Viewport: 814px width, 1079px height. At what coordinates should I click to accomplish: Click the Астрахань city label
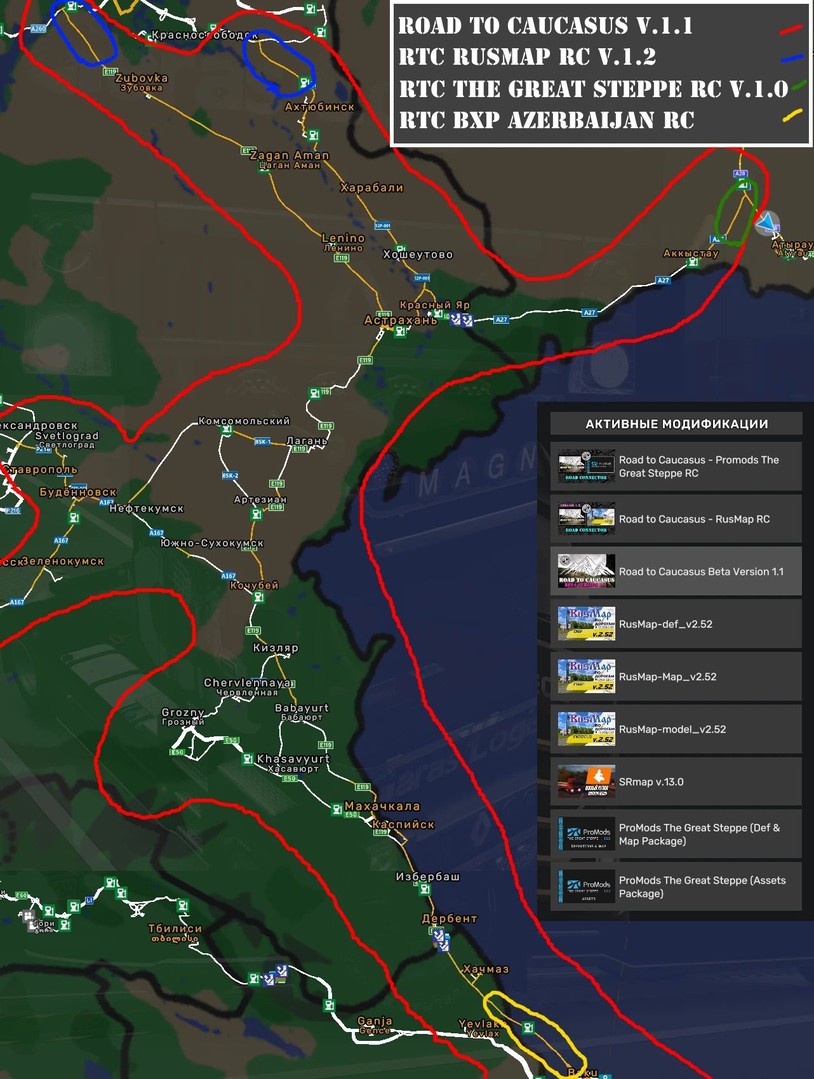[400, 321]
